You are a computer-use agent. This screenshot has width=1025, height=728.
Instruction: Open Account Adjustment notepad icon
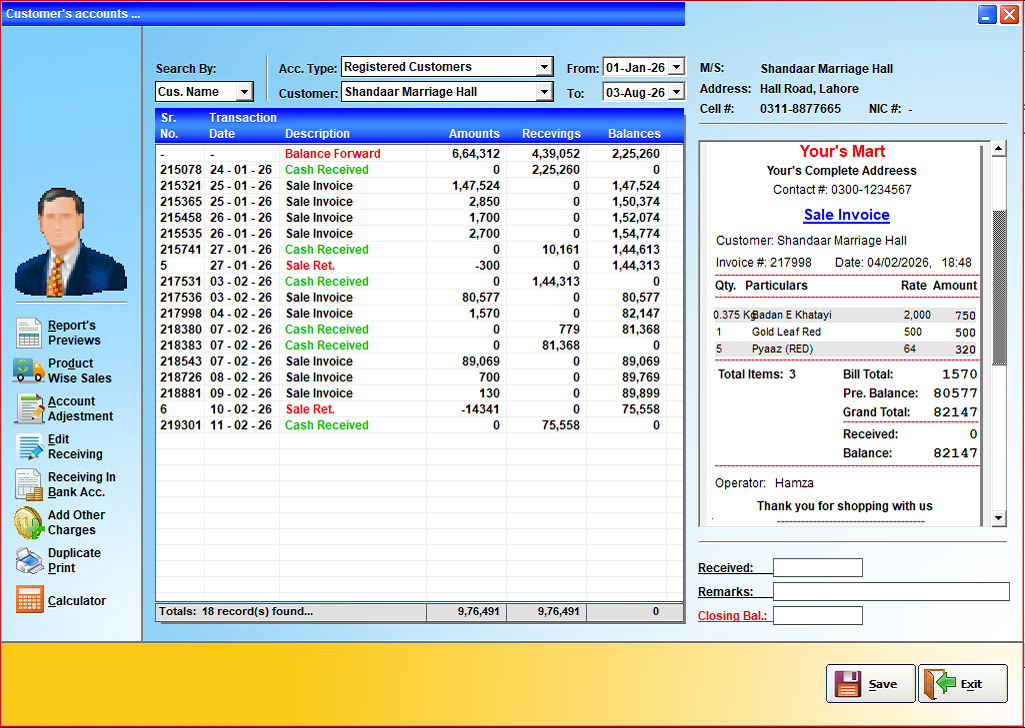click(29, 408)
